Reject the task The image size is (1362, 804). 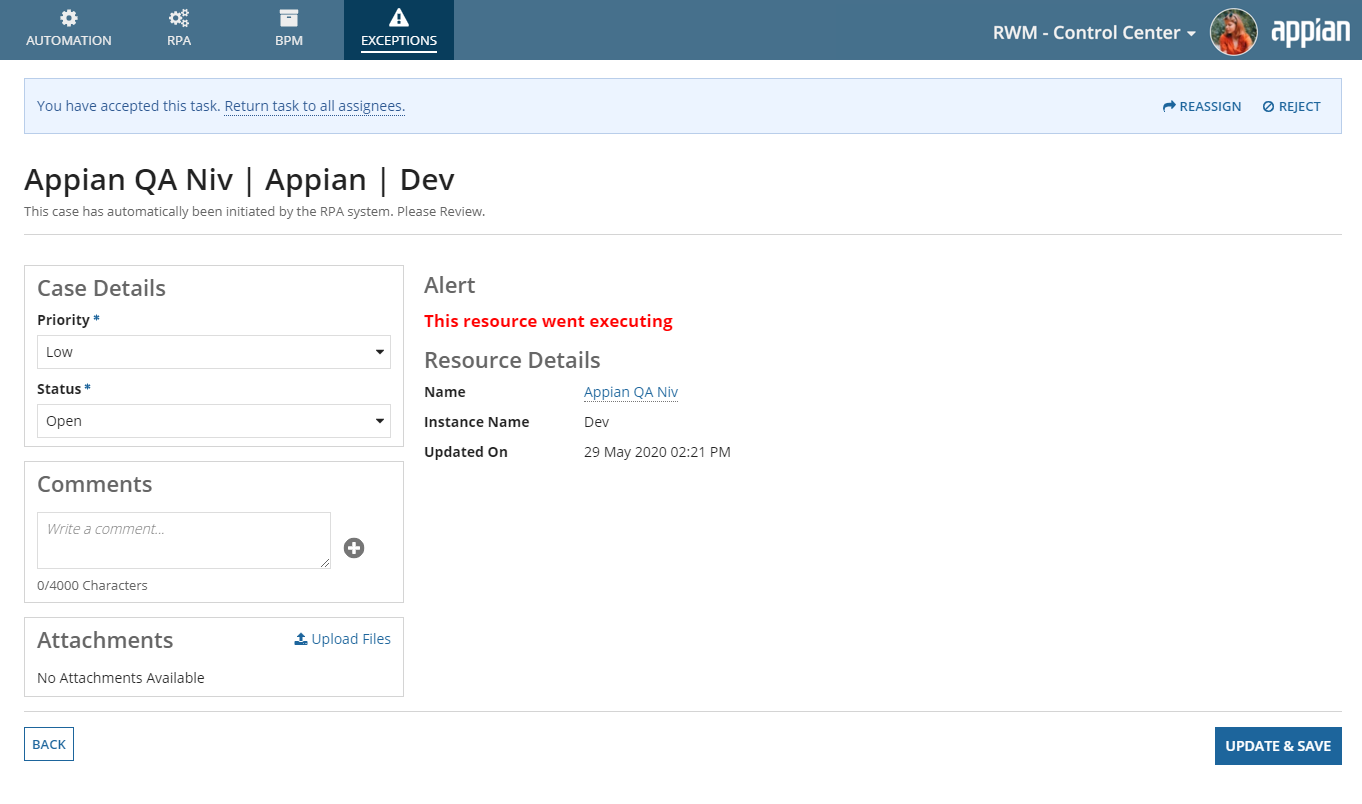1292,106
